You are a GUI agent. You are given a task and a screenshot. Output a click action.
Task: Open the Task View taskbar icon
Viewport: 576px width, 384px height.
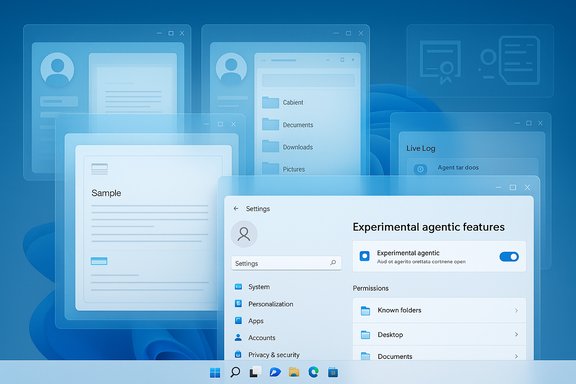coord(255,372)
